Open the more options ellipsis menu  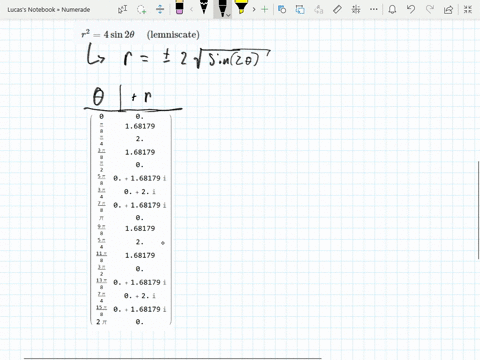click(x=374, y=9)
